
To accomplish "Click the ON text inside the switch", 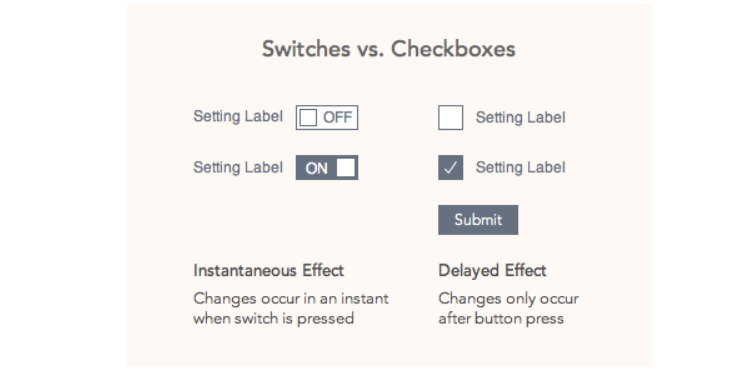I will coord(316,168).
